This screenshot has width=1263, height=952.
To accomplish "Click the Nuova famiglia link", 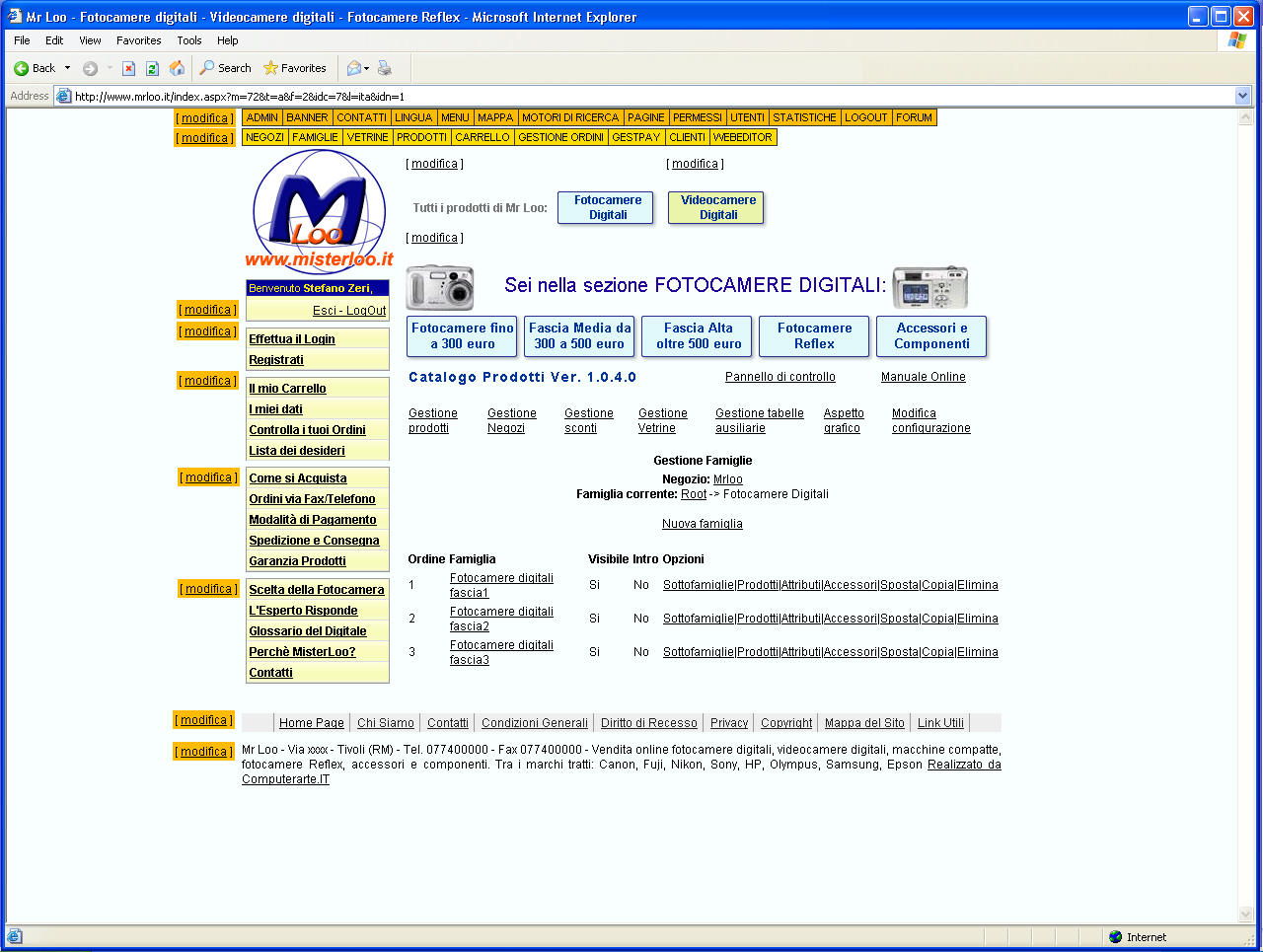I will 703,524.
